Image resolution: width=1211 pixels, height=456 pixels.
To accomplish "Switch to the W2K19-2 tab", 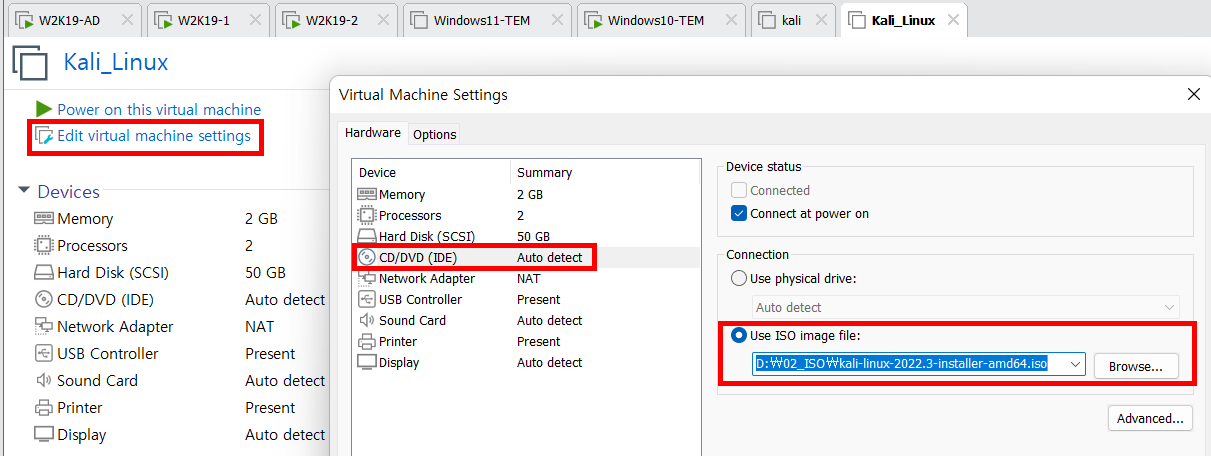I will [x=336, y=20].
